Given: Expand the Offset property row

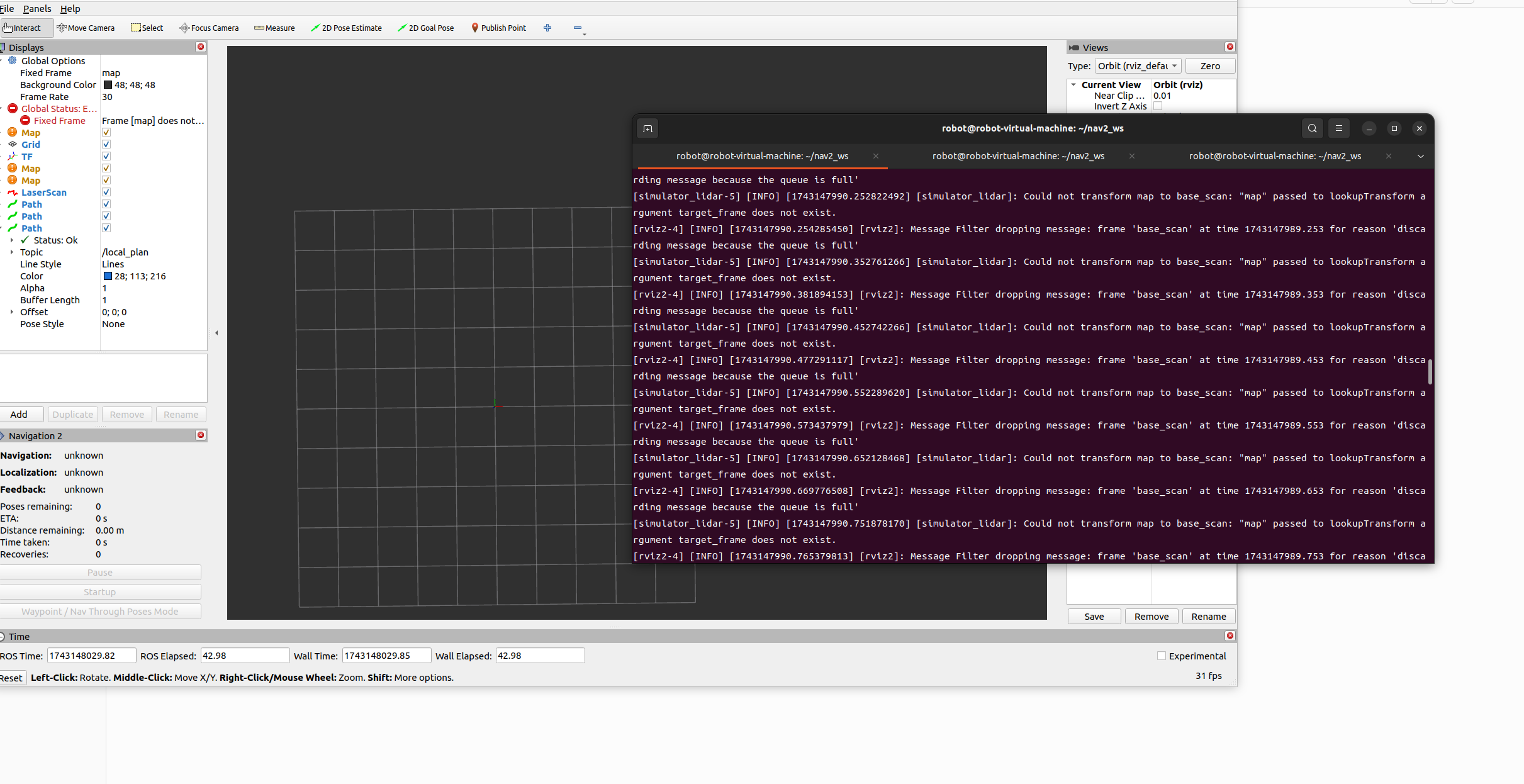Looking at the screenshot, I should pyautogui.click(x=11, y=312).
